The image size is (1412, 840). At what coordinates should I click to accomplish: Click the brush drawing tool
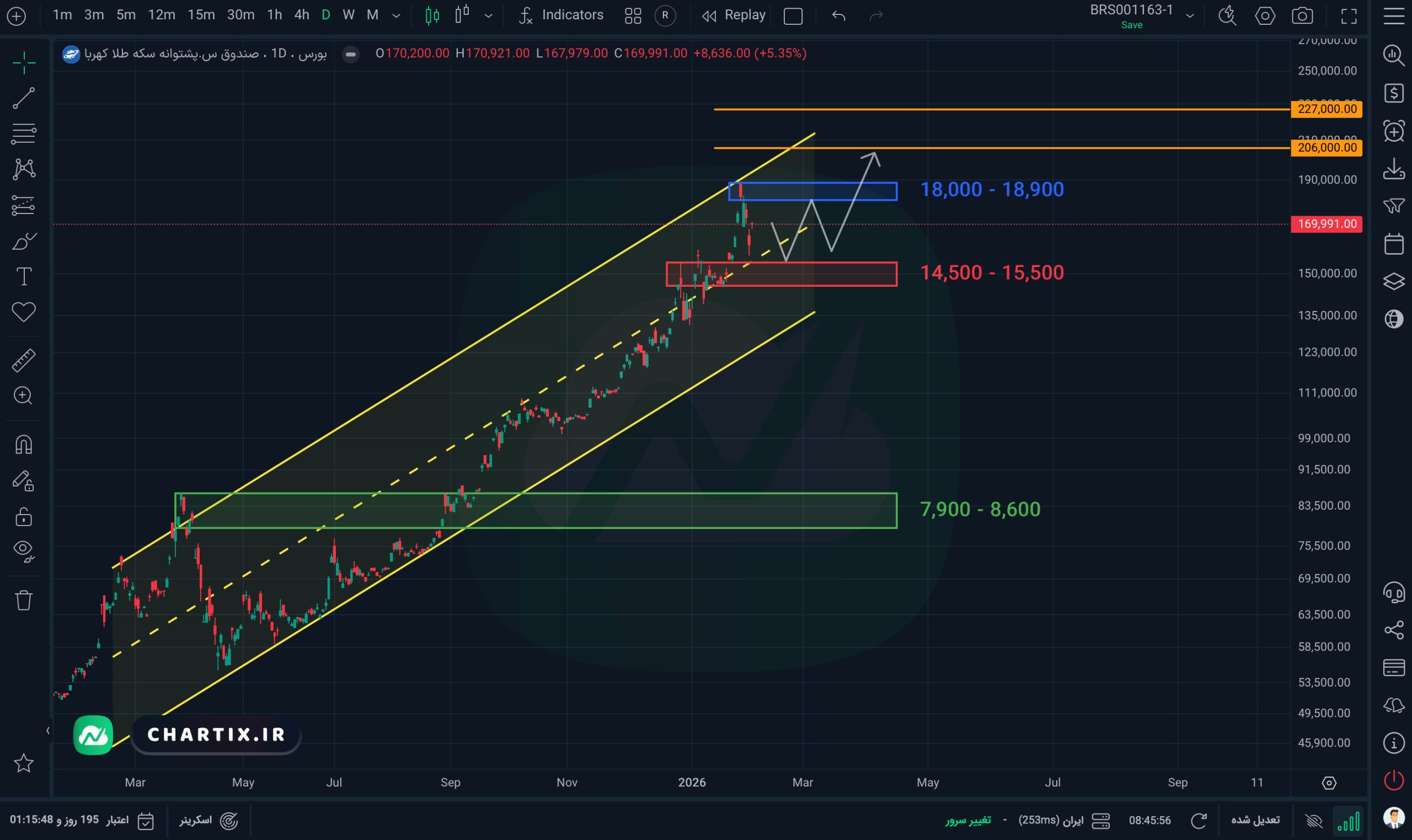tap(23, 241)
